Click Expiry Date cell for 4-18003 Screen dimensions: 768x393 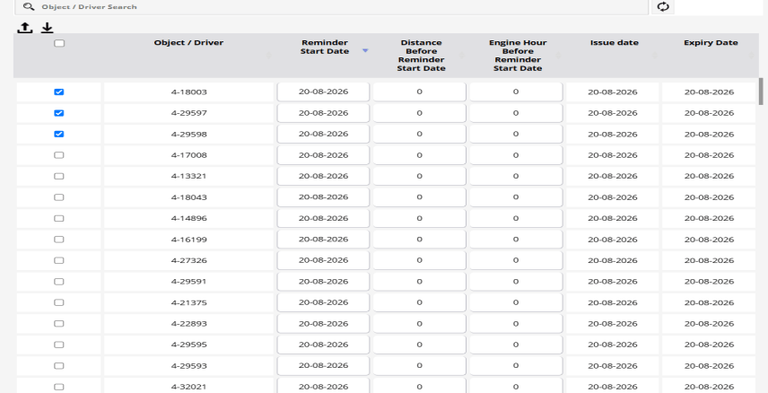click(x=709, y=92)
